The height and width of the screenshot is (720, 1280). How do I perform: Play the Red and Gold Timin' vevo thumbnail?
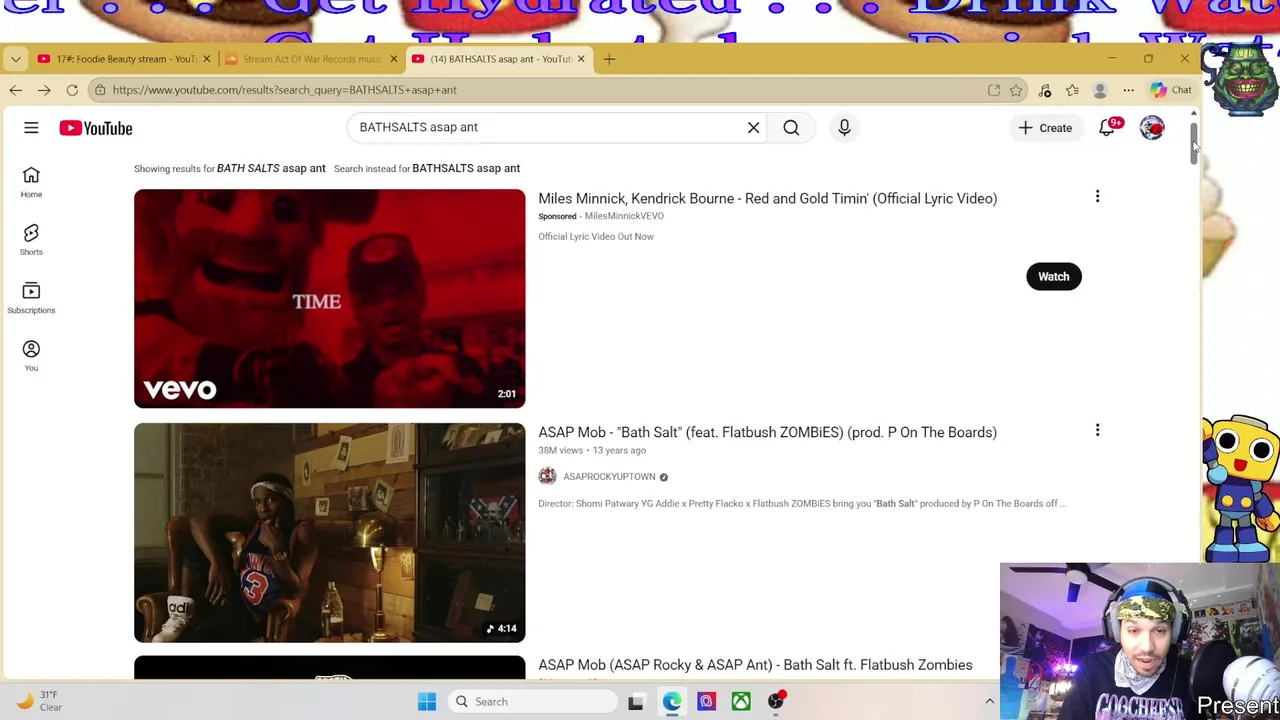pos(329,298)
